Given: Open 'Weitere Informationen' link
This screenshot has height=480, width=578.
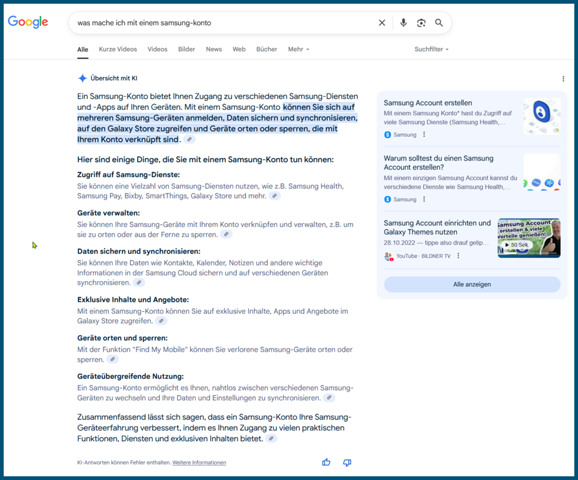Looking at the screenshot, I should [x=199, y=463].
